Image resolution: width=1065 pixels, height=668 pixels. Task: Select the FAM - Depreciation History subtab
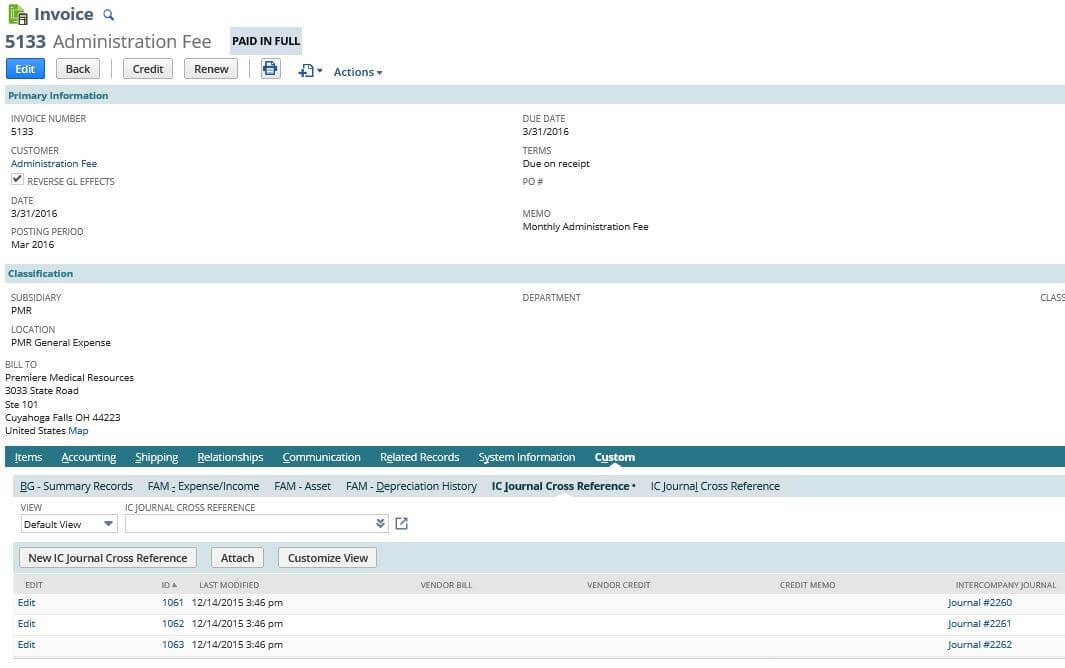pos(411,487)
